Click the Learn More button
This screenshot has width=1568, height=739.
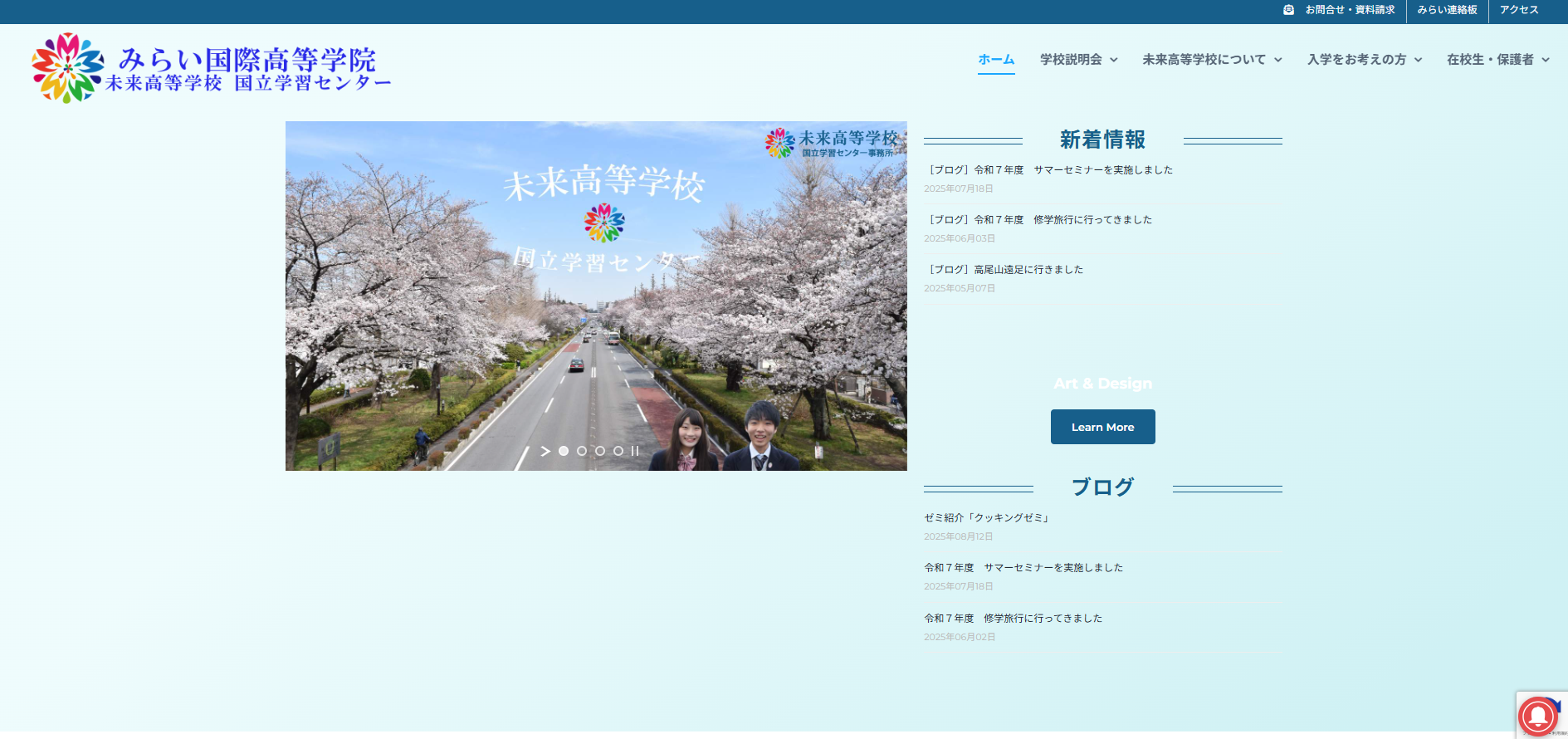tap(1102, 427)
